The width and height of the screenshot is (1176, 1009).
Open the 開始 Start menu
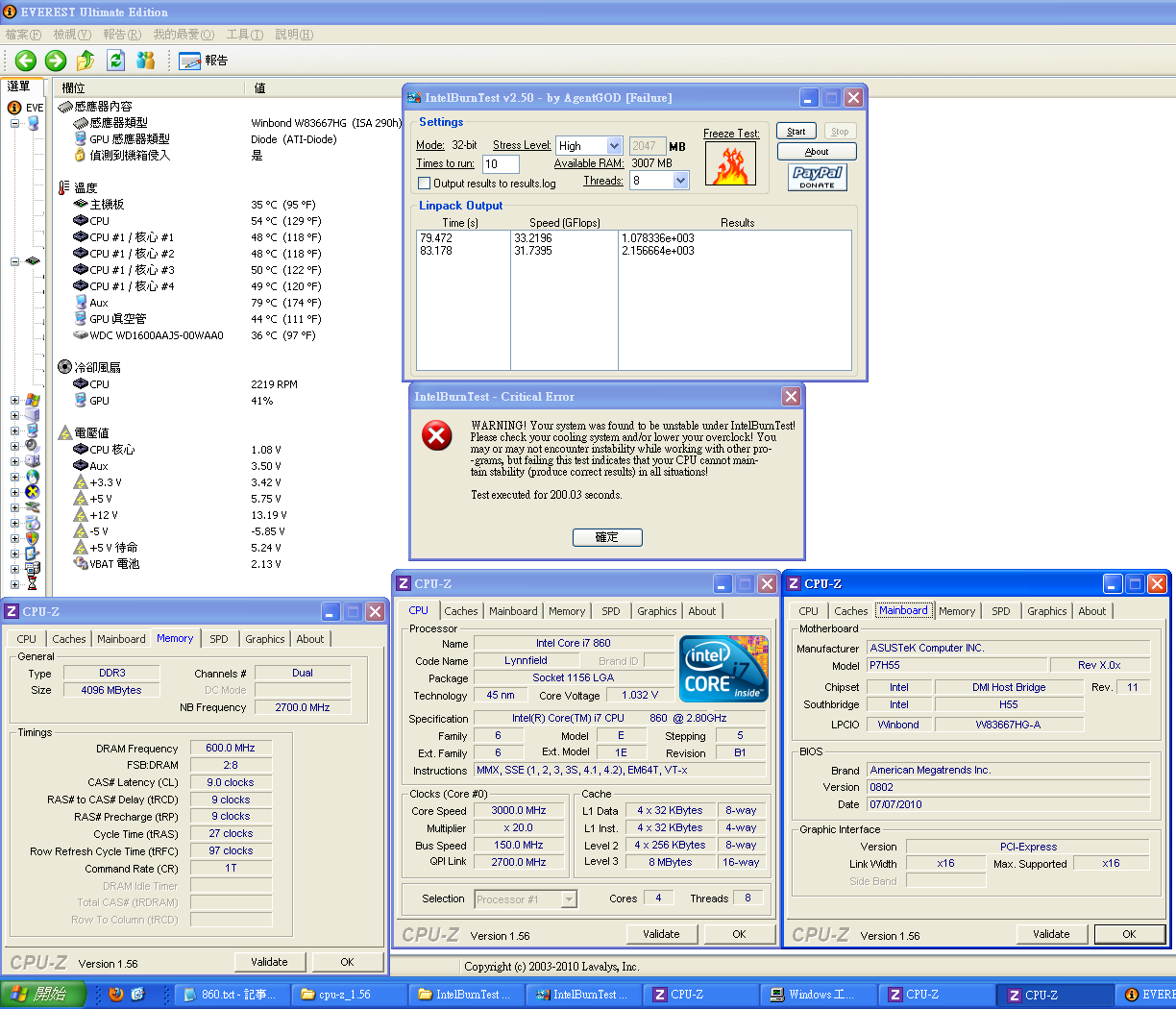coord(43,995)
